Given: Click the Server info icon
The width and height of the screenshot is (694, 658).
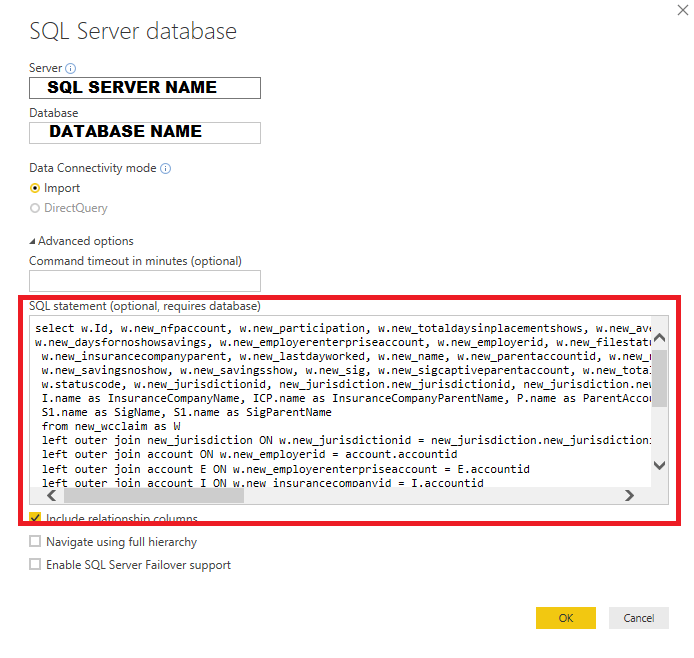Looking at the screenshot, I should pos(70,68).
